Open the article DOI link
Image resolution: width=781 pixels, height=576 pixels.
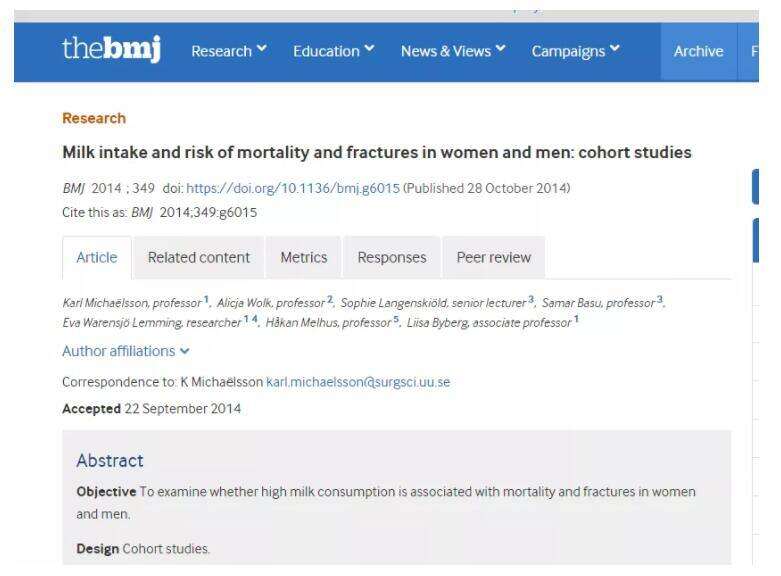[293, 188]
